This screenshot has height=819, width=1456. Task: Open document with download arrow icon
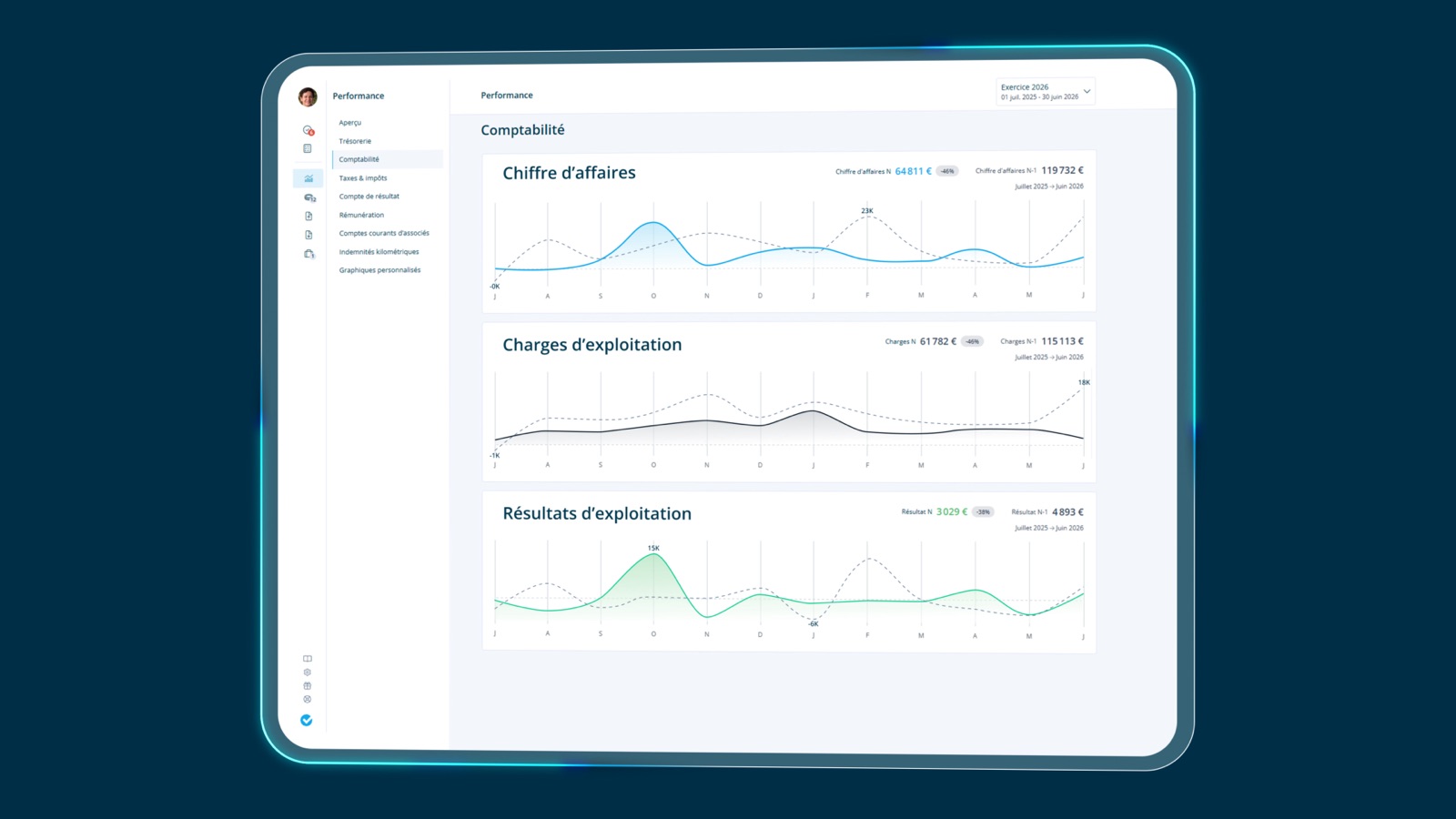pyautogui.click(x=308, y=235)
